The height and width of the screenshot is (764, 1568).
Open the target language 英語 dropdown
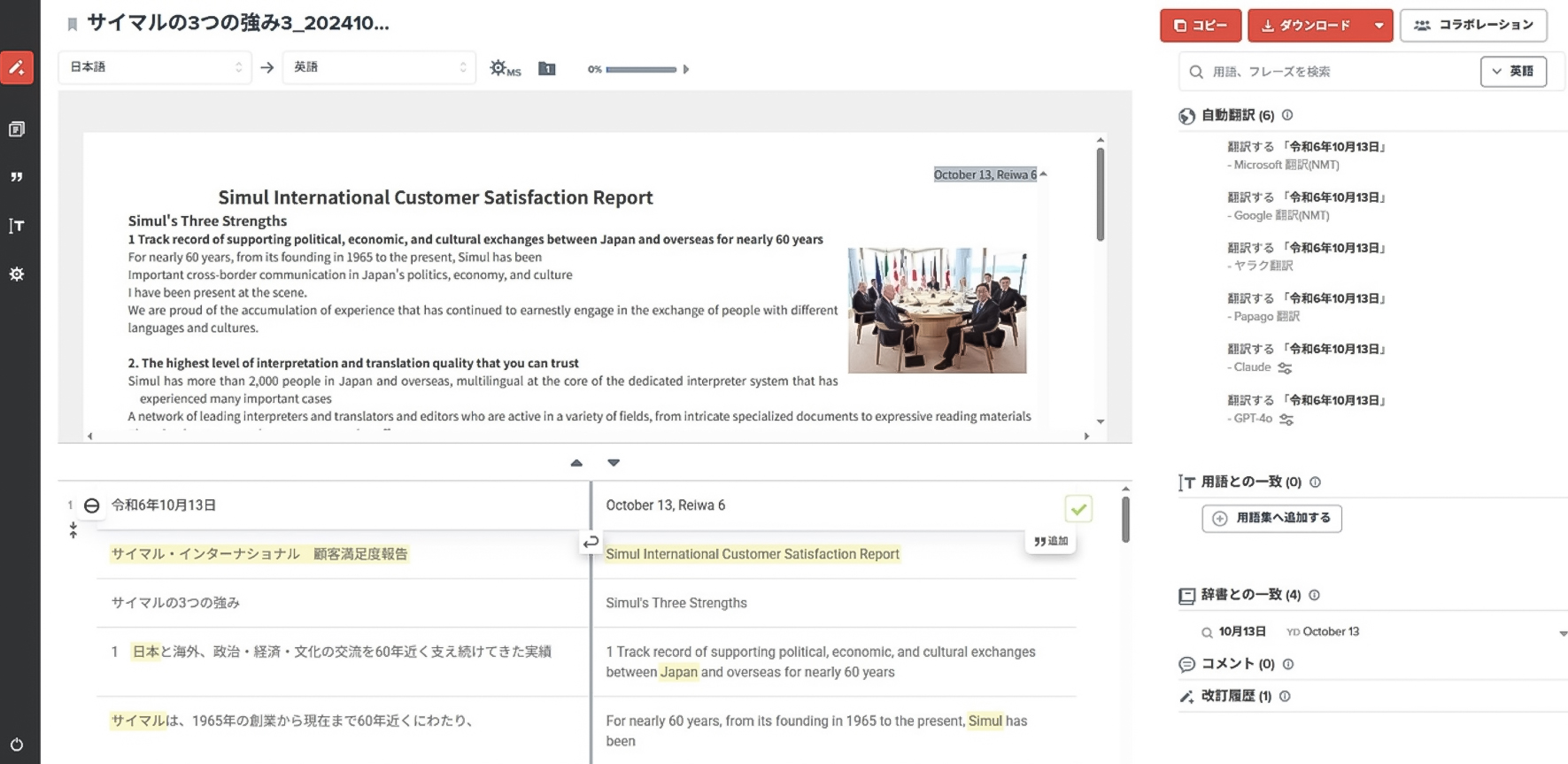tap(379, 67)
